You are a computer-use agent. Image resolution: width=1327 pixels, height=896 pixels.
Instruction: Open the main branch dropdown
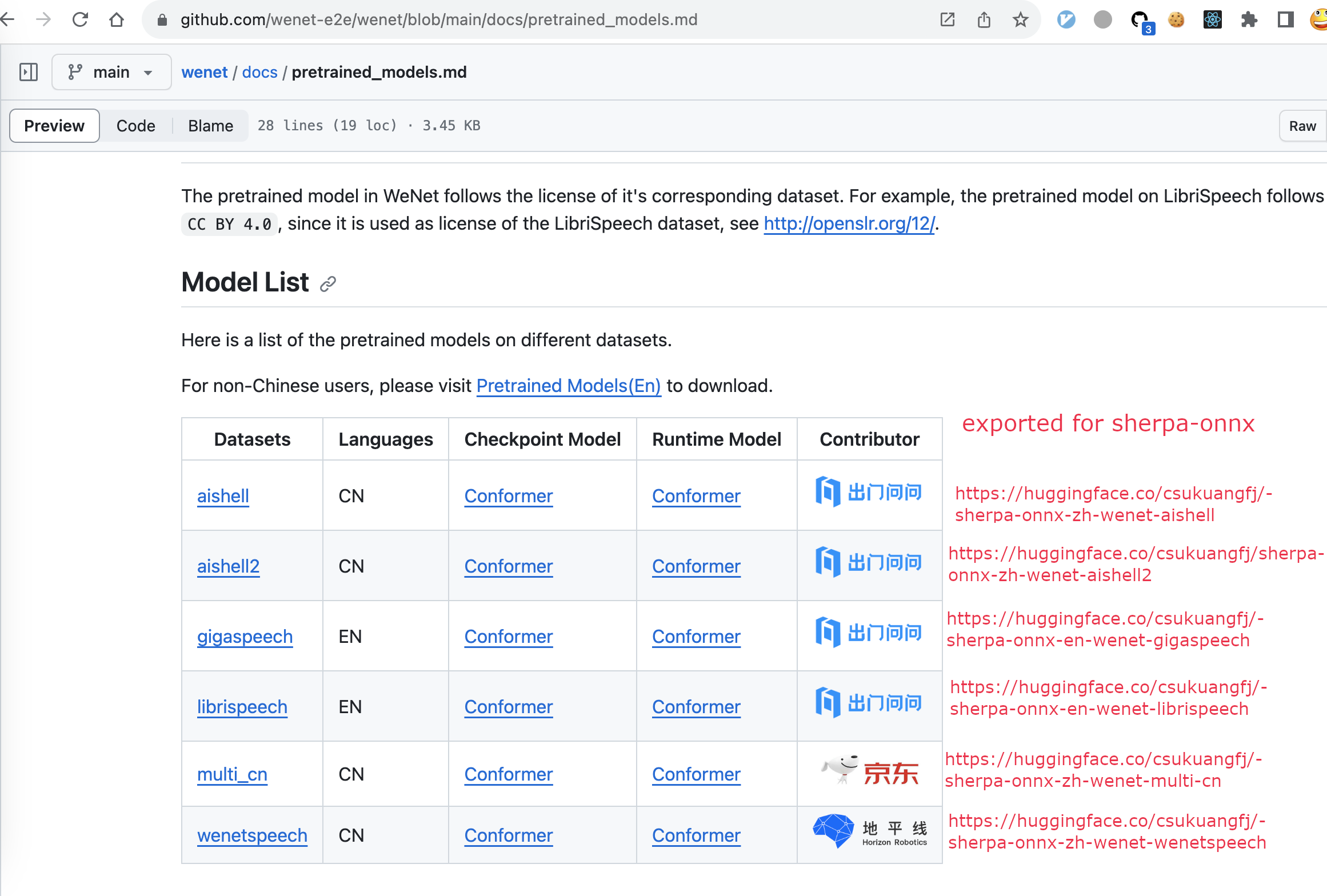[111, 72]
